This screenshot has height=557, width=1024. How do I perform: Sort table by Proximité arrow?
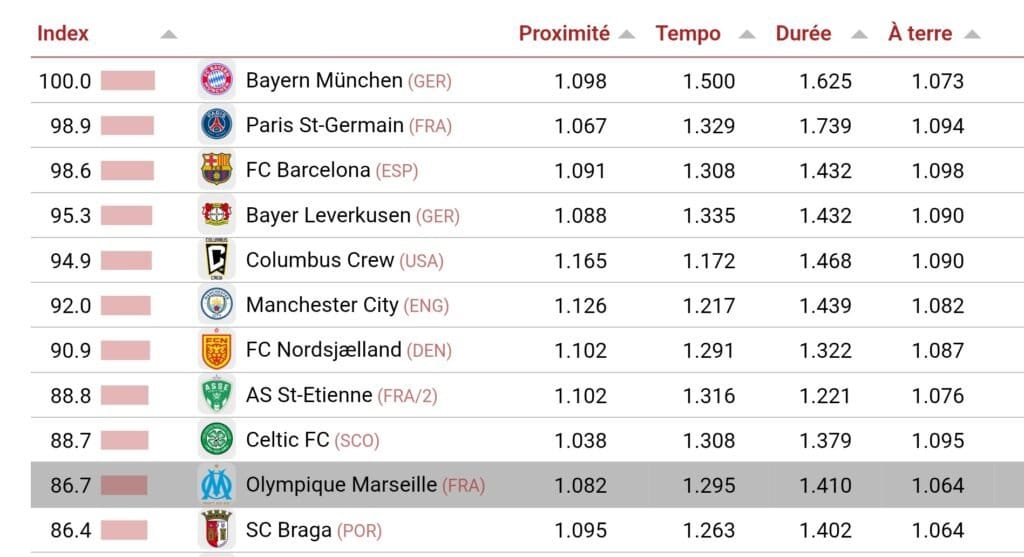point(627,34)
